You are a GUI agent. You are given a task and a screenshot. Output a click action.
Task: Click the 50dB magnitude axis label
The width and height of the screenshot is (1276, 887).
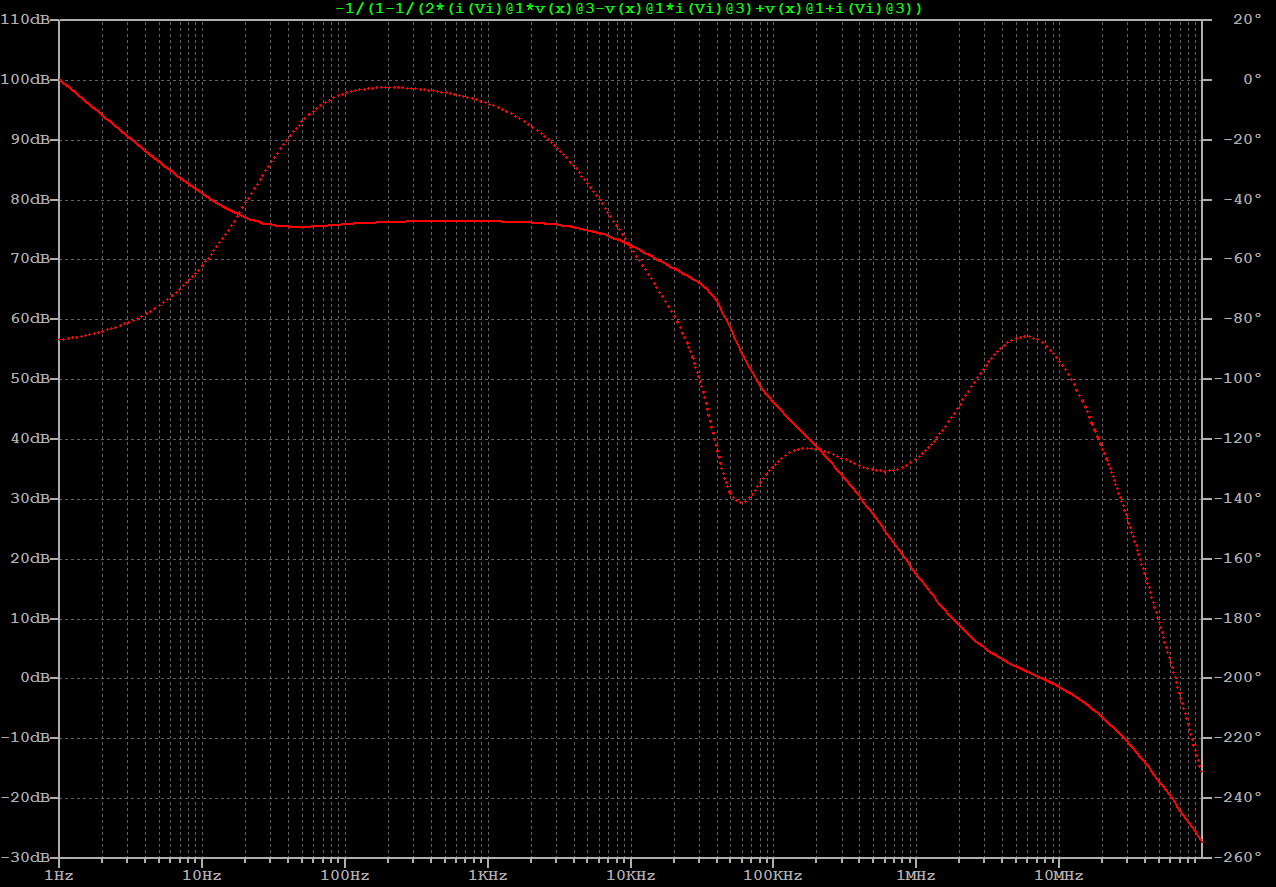[x=29, y=379]
